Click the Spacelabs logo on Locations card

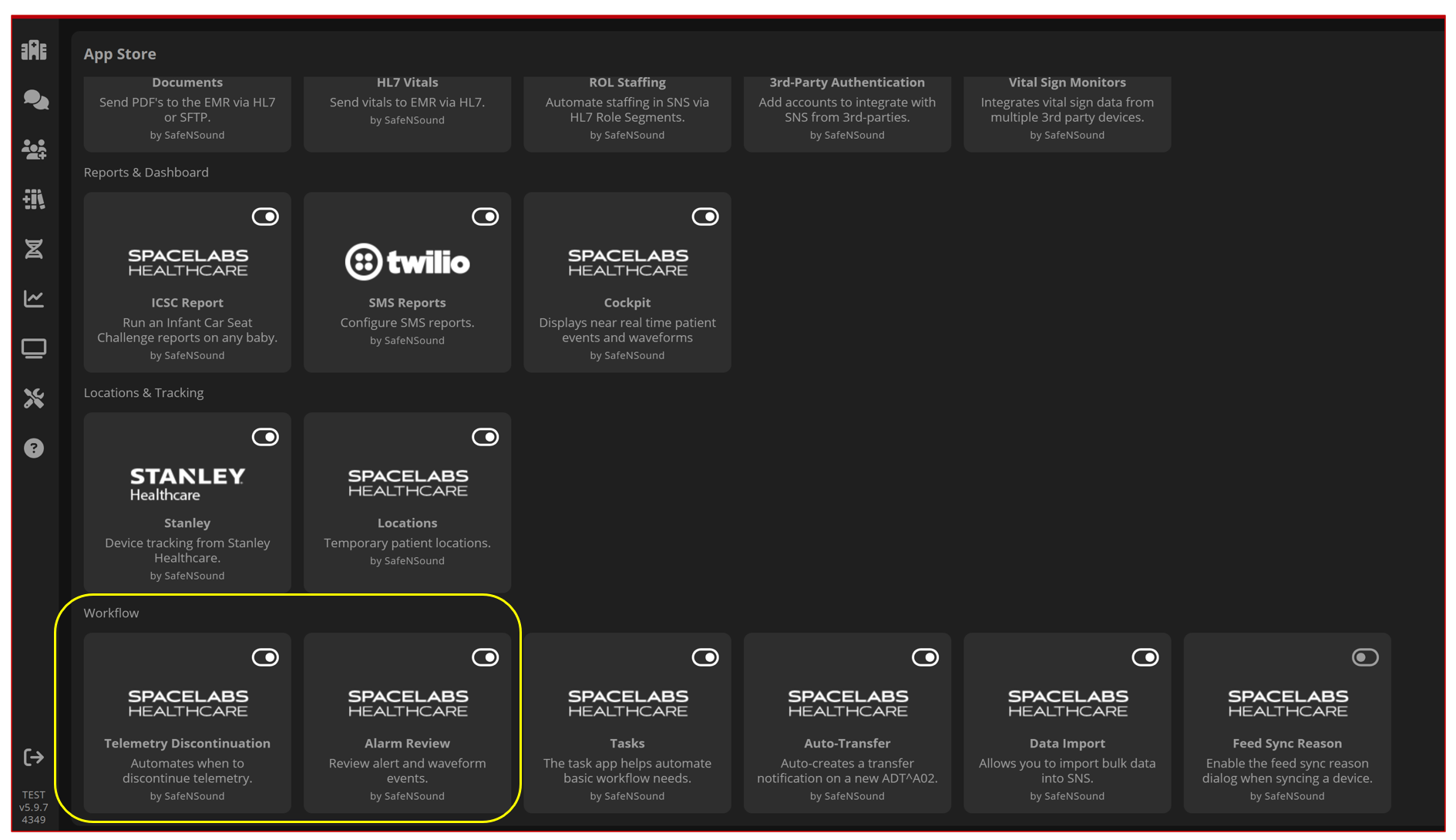tap(407, 482)
